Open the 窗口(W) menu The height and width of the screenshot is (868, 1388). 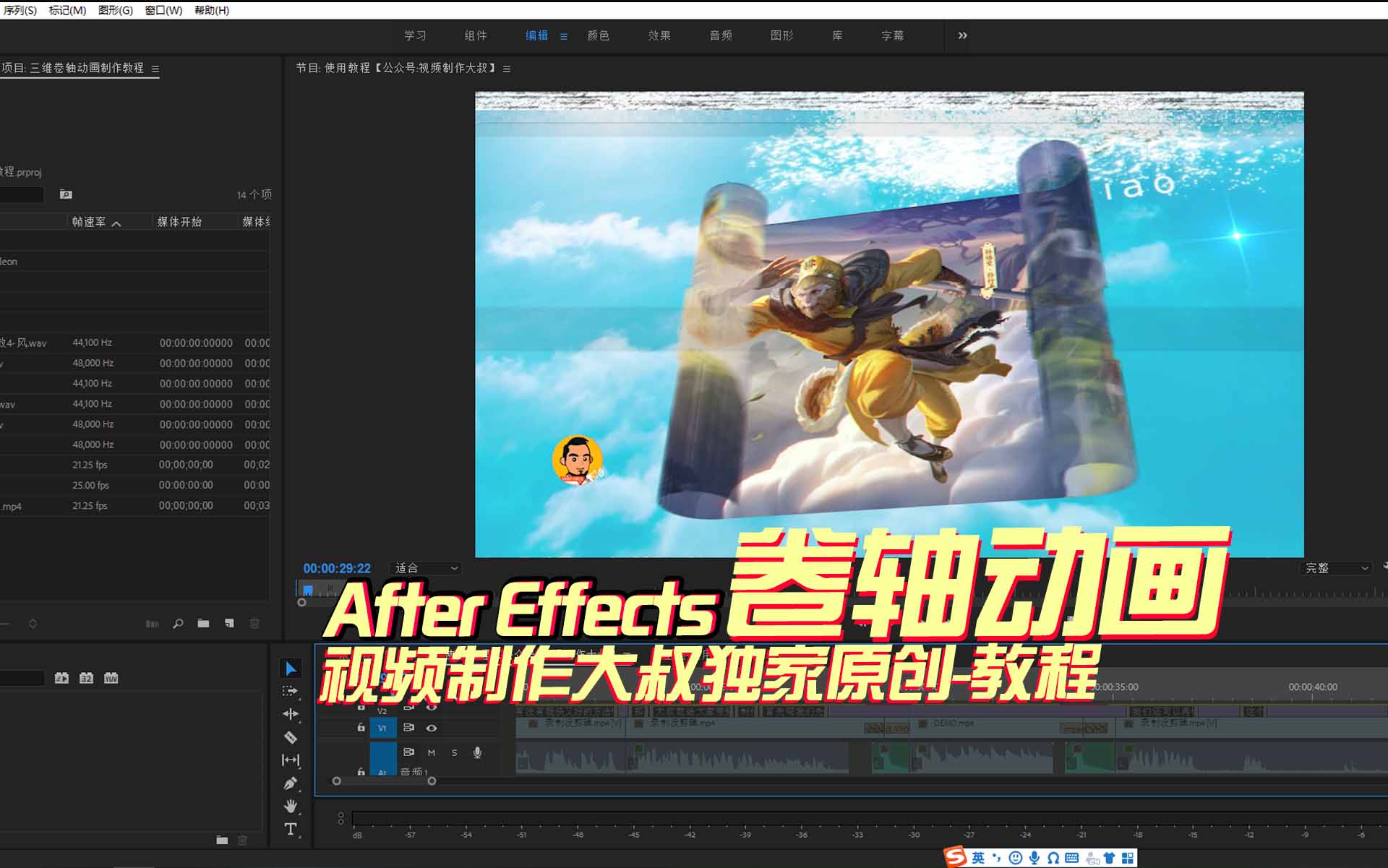point(163,10)
